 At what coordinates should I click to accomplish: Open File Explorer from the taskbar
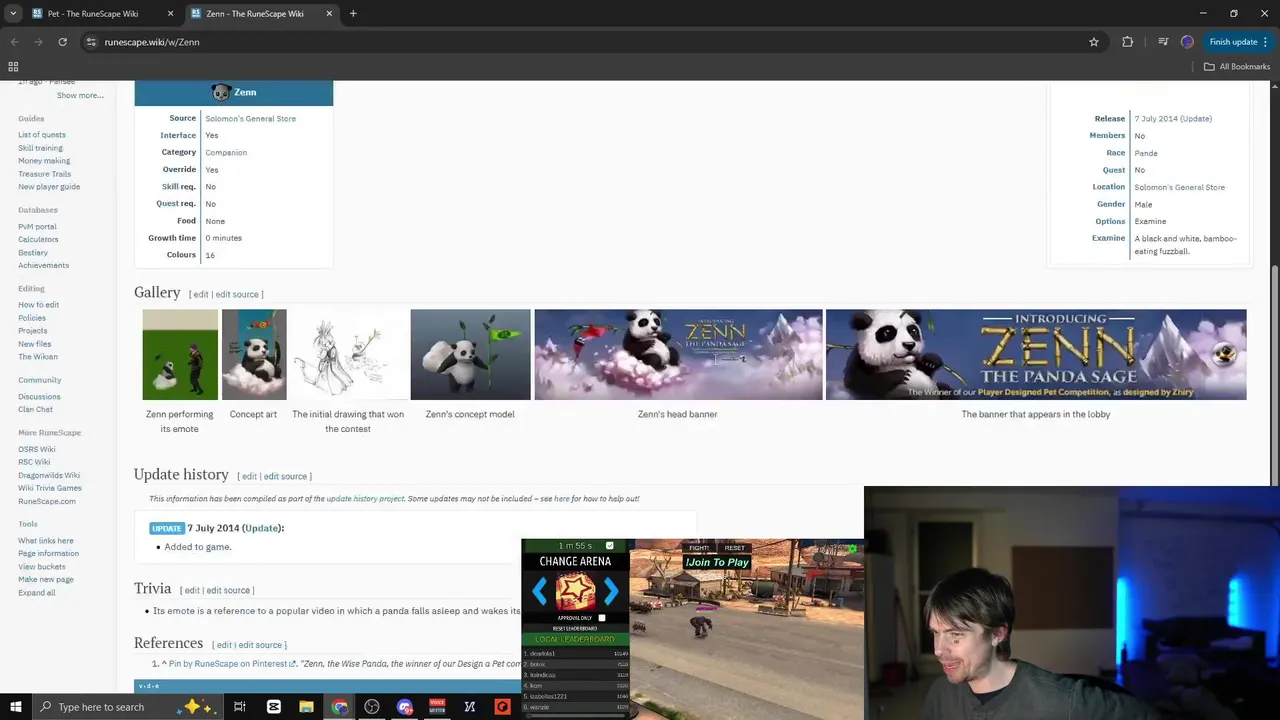point(306,707)
